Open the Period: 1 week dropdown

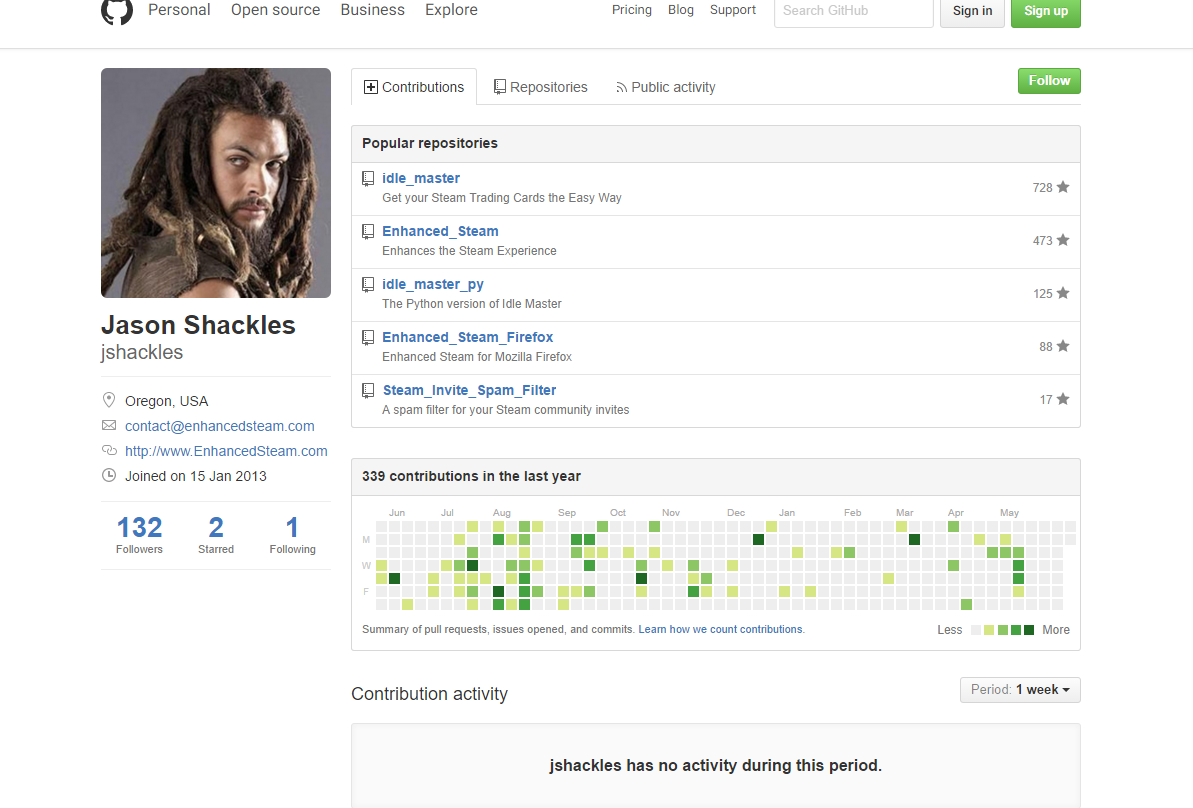coord(1020,690)
